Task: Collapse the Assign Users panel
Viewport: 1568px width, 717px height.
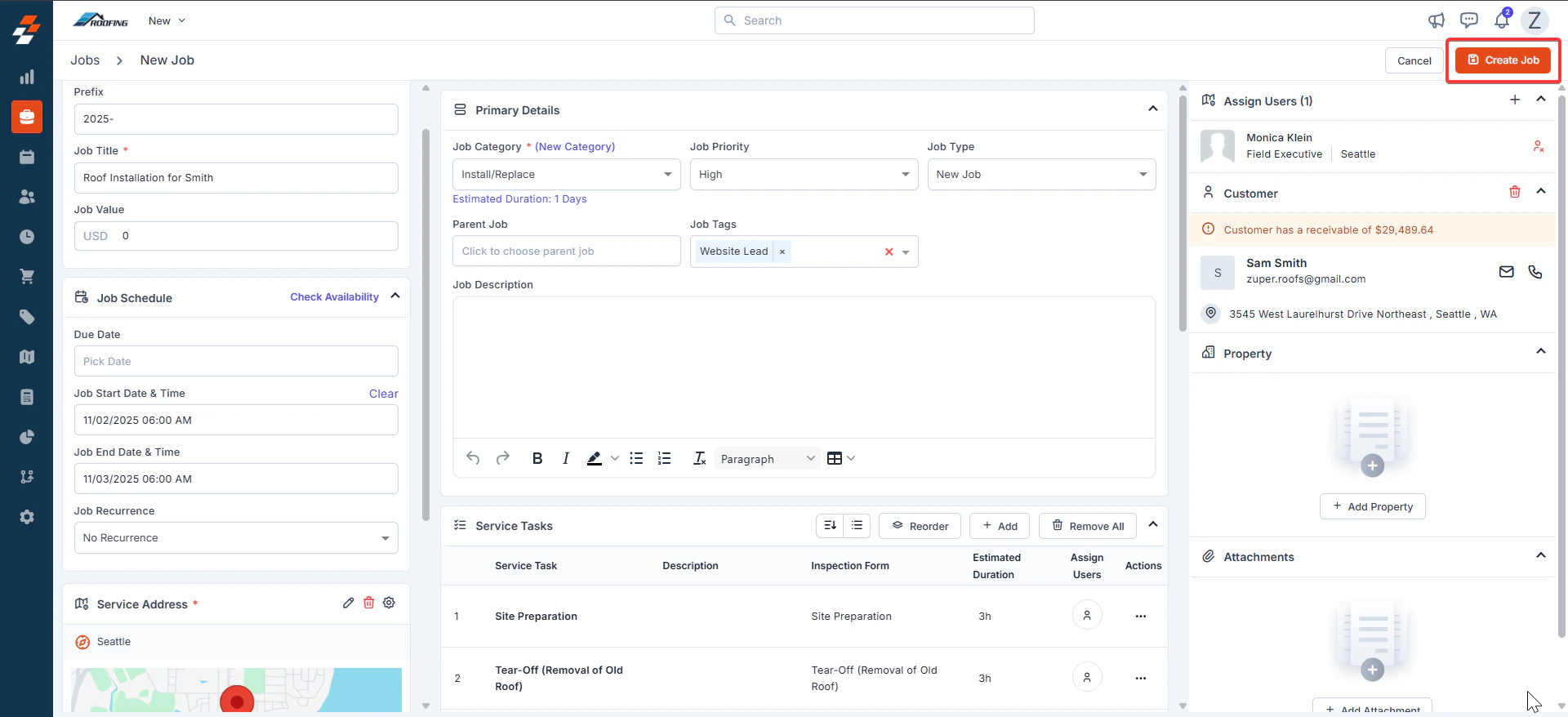Action: coord(1541,99)
